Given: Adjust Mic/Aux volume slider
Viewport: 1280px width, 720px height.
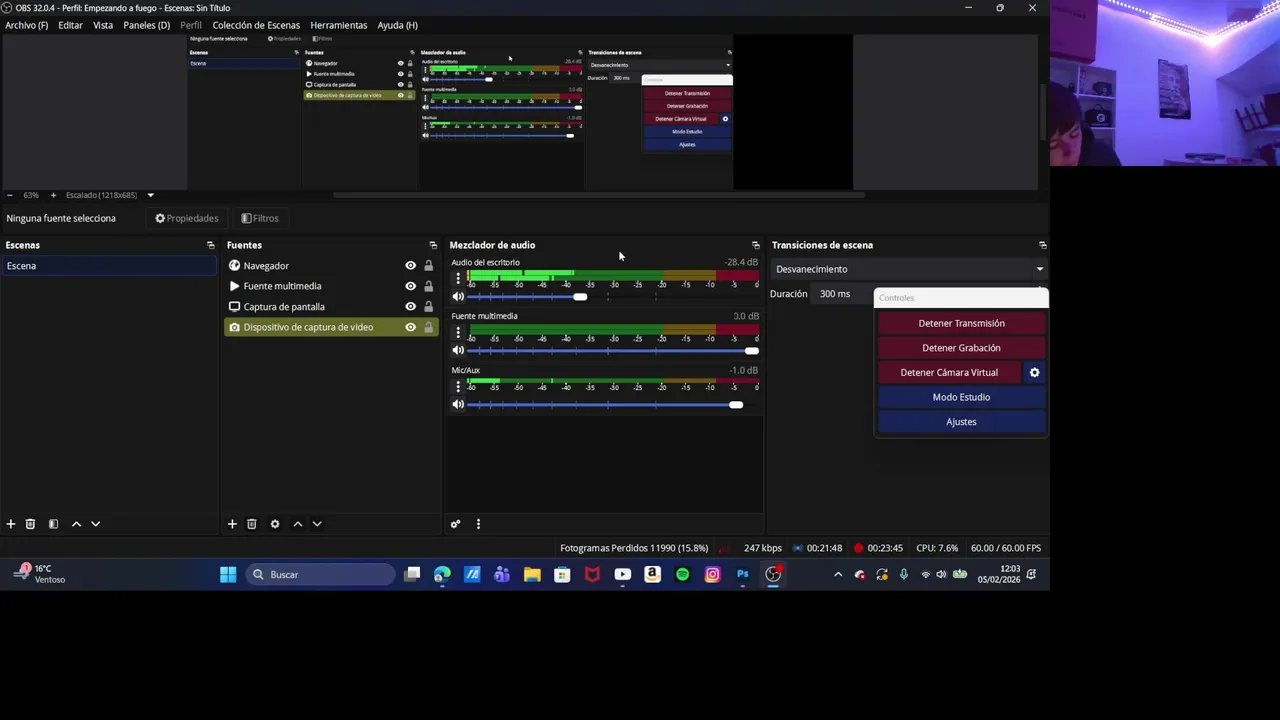Looking at the screenshot, I should point(736,405).
